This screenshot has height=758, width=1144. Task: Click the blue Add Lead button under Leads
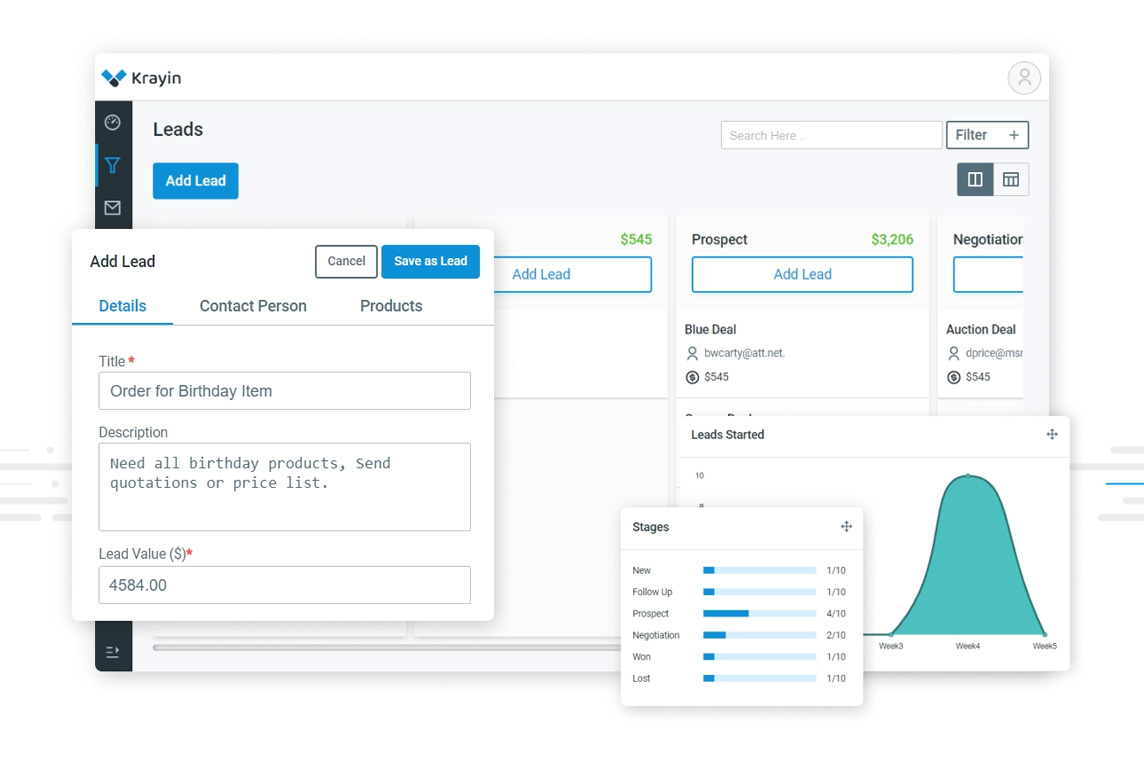196,181
